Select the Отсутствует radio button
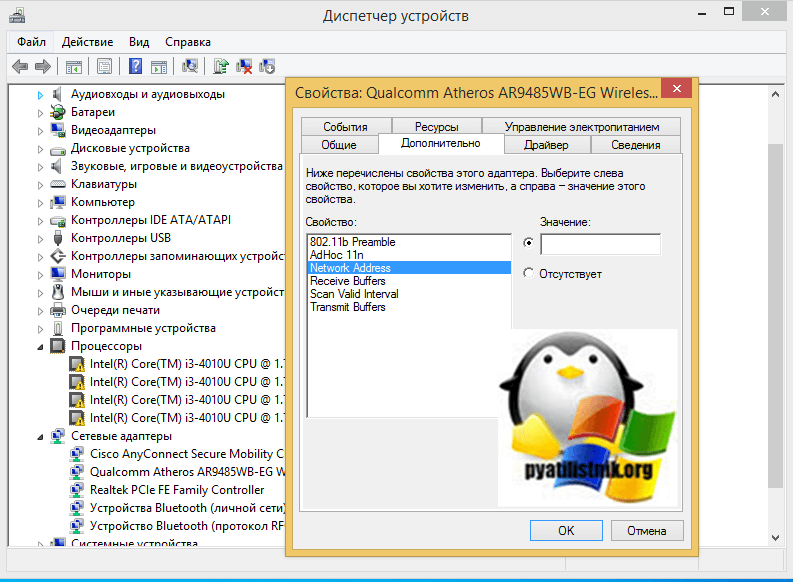The width and height of the screenshot is (793, 582). point(528,273)
